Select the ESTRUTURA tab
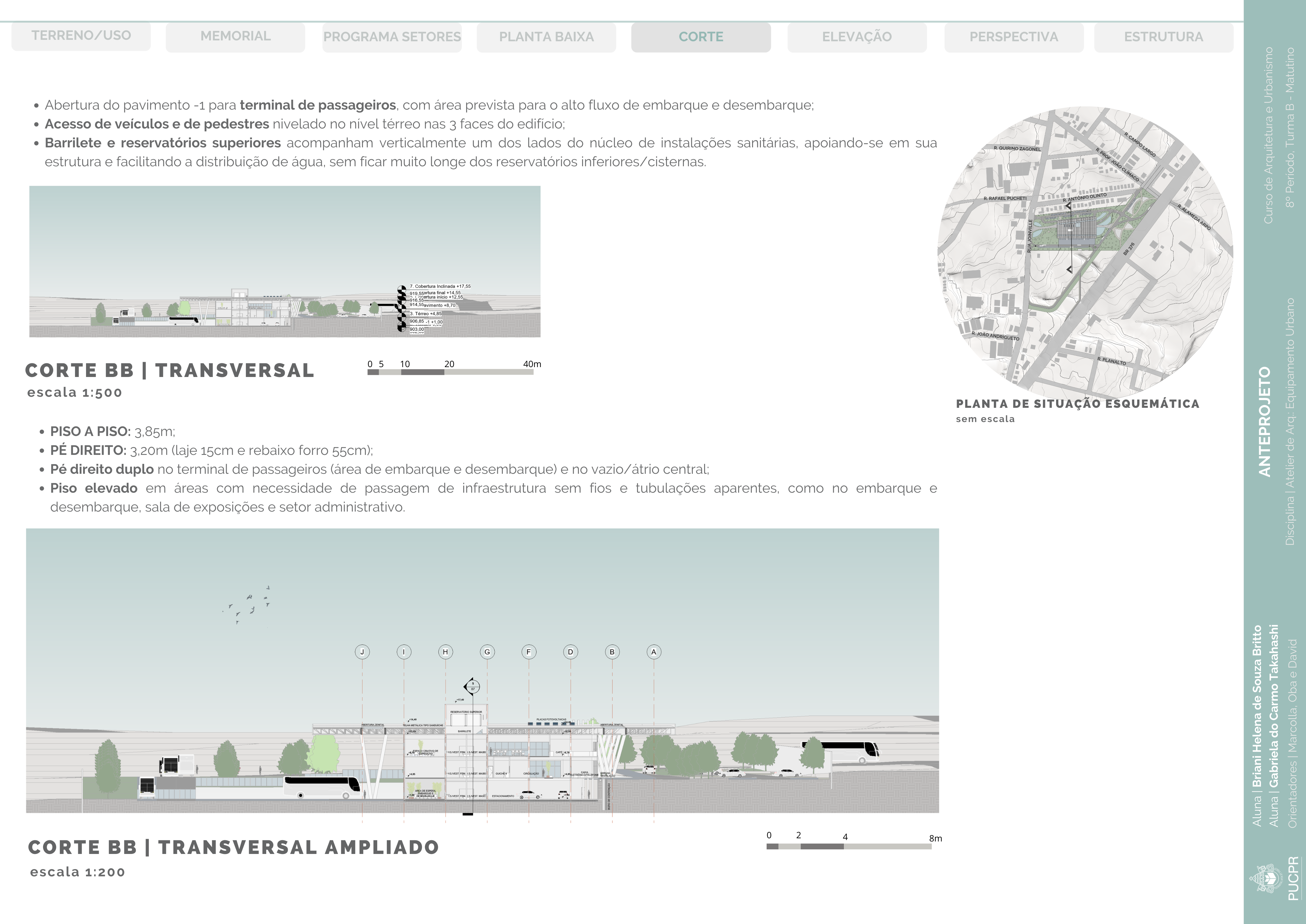The height and width of the screenshot is (924, 1306). click(1163, 37)
